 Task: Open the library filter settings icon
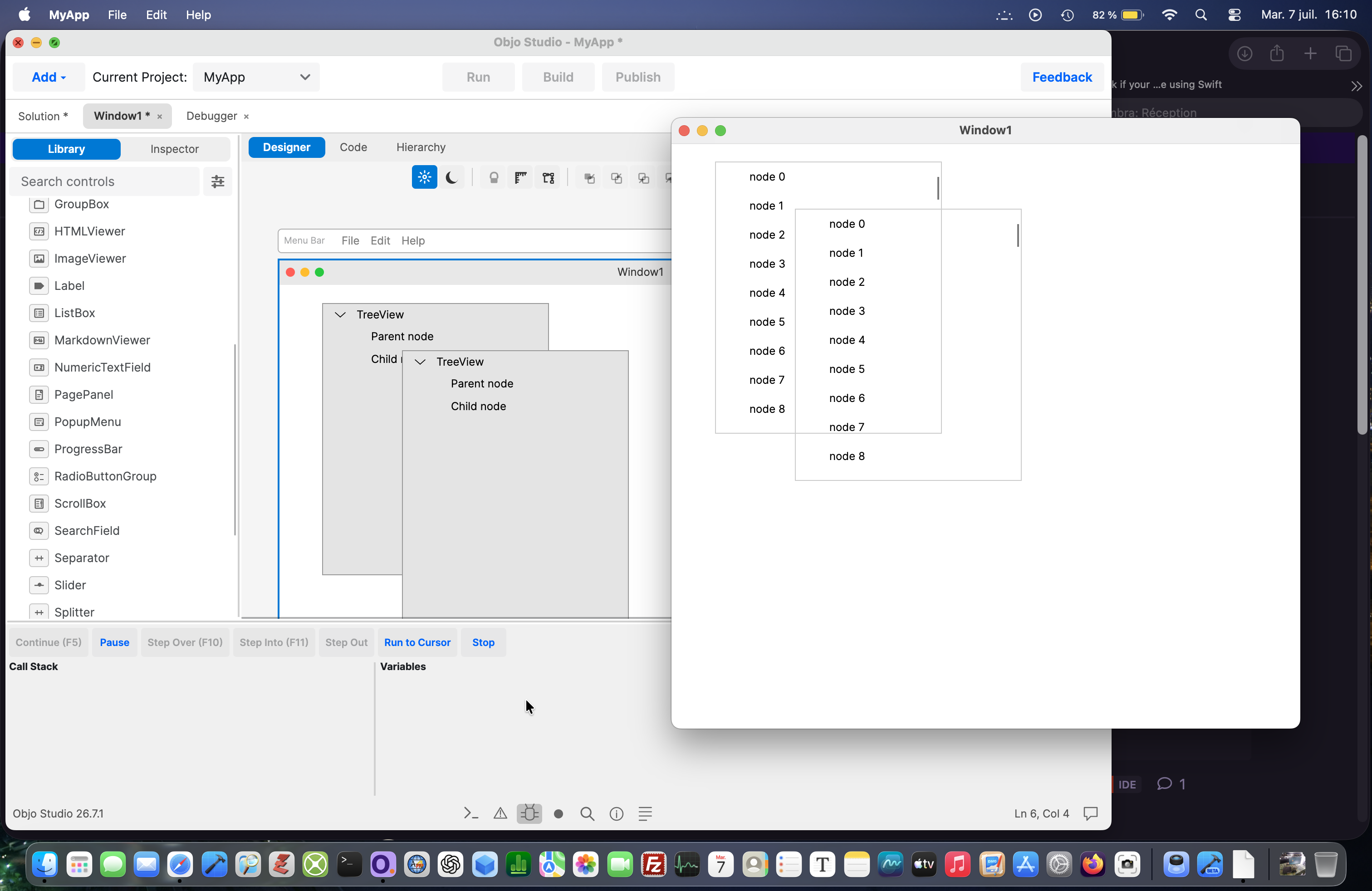[x=217, y=181]
